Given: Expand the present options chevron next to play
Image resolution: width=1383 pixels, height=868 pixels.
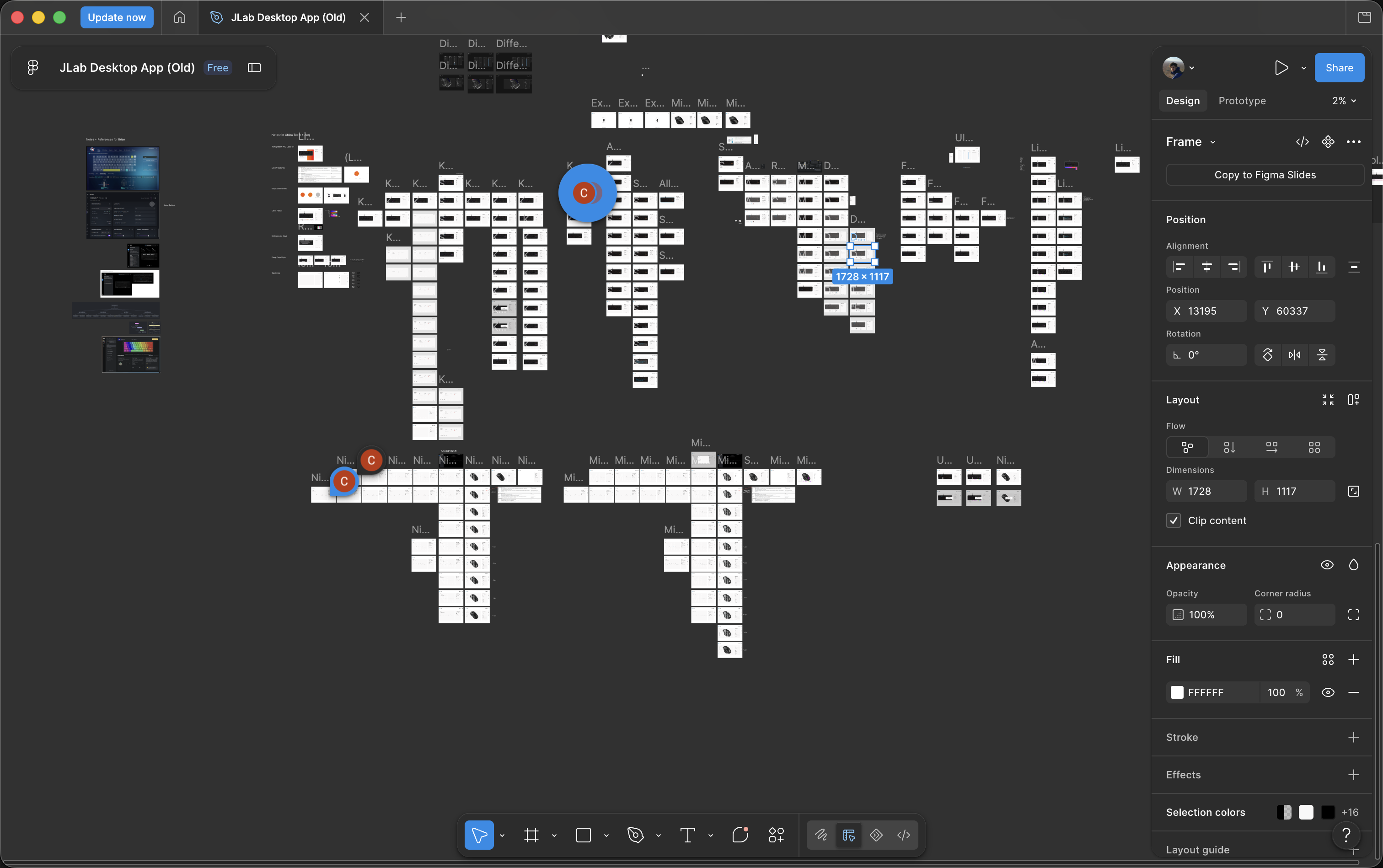Looking at the screenshot, I should [1304, 68].
